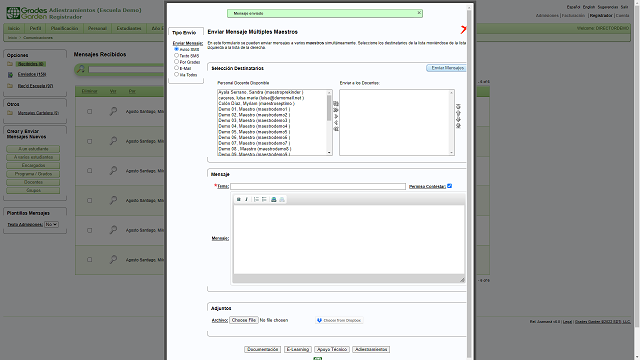This screenshot has width=640, height=360.
Task: Click second transfer icon between teacher lists
Action: click(x=336, y=110)
